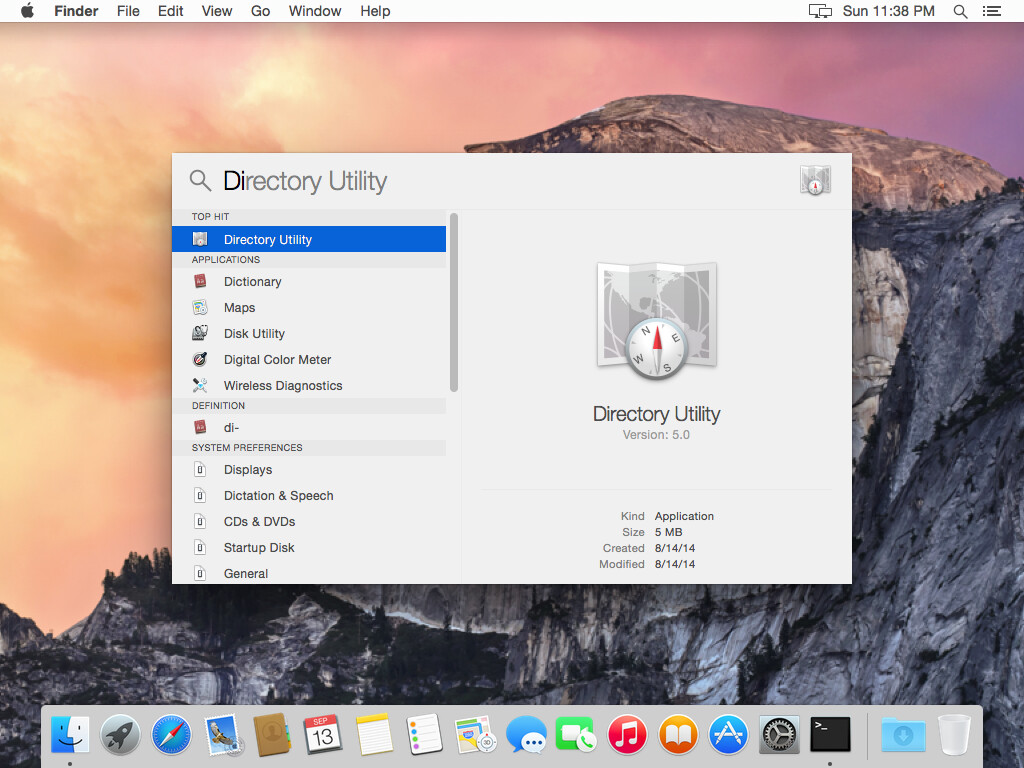Click the Downloads stack in the Dock
The height and width of the screenshot is (768, 1024).
(x=903, y=734)
